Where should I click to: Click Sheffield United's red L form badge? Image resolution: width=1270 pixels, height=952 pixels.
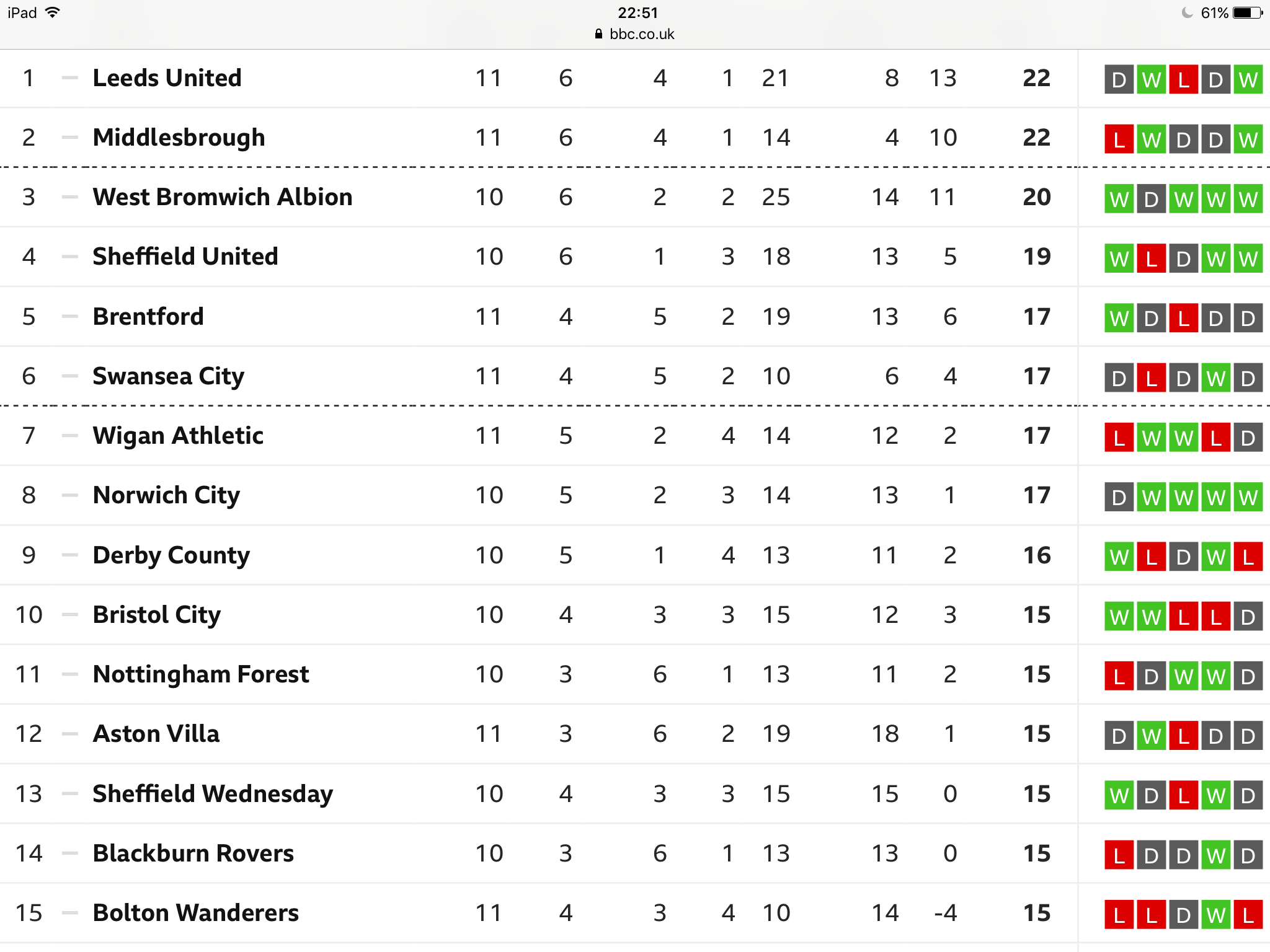(x=1152, y=258)
